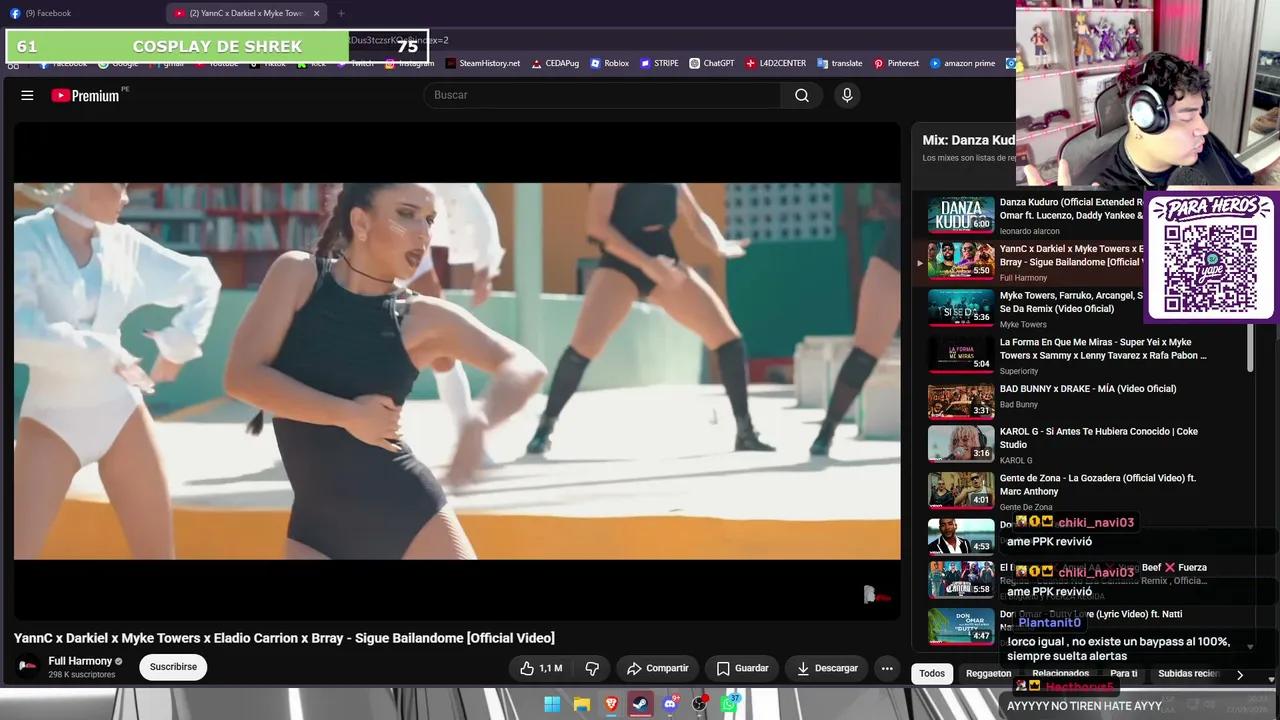1280x720 pixels.
Task: Click the 4:53 duration video thumbnail
Action: coord(961,536)
